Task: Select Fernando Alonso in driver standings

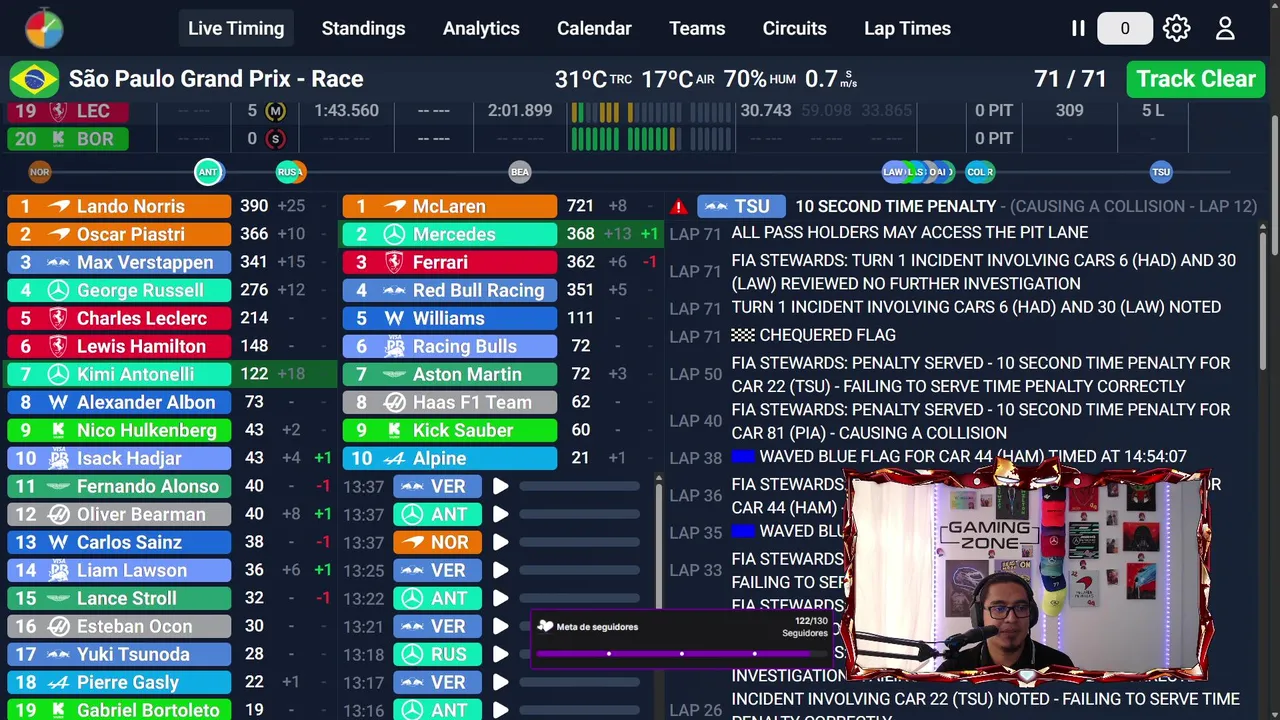Action: click(119, 486)
